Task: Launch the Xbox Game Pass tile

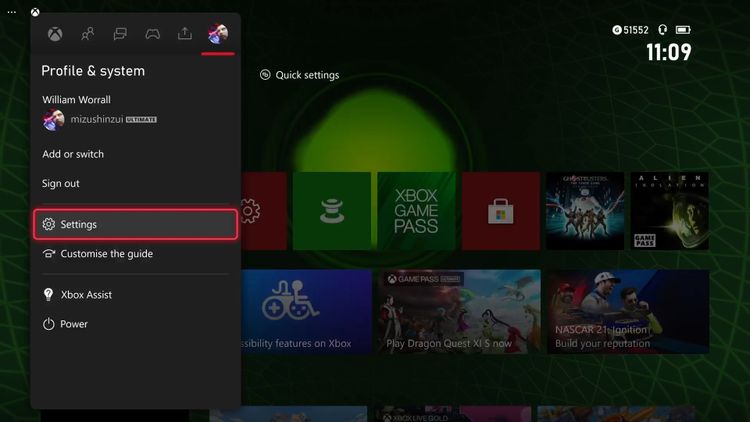Action: click(x=415, y=210)
